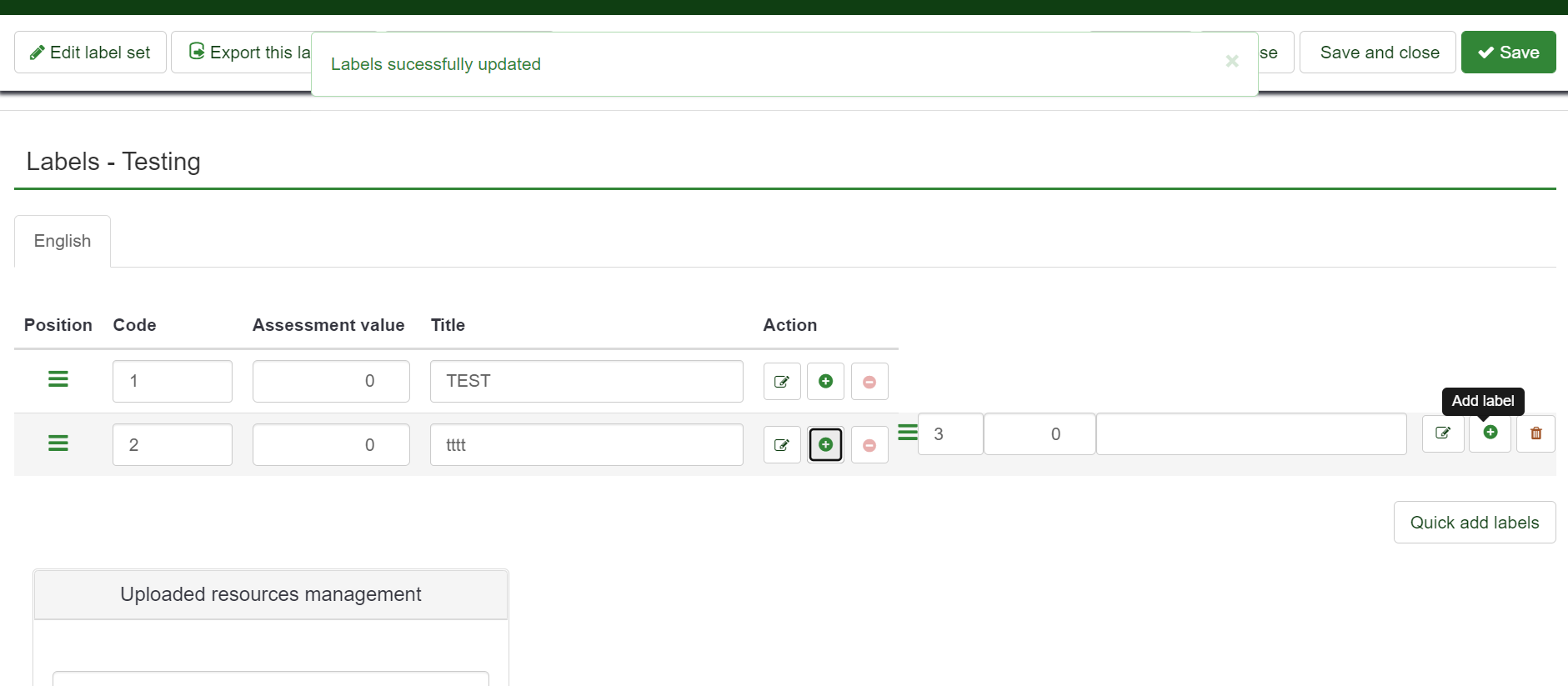Click the drag handle for TEST row
Screen dimensions: 1568x686
58,379
